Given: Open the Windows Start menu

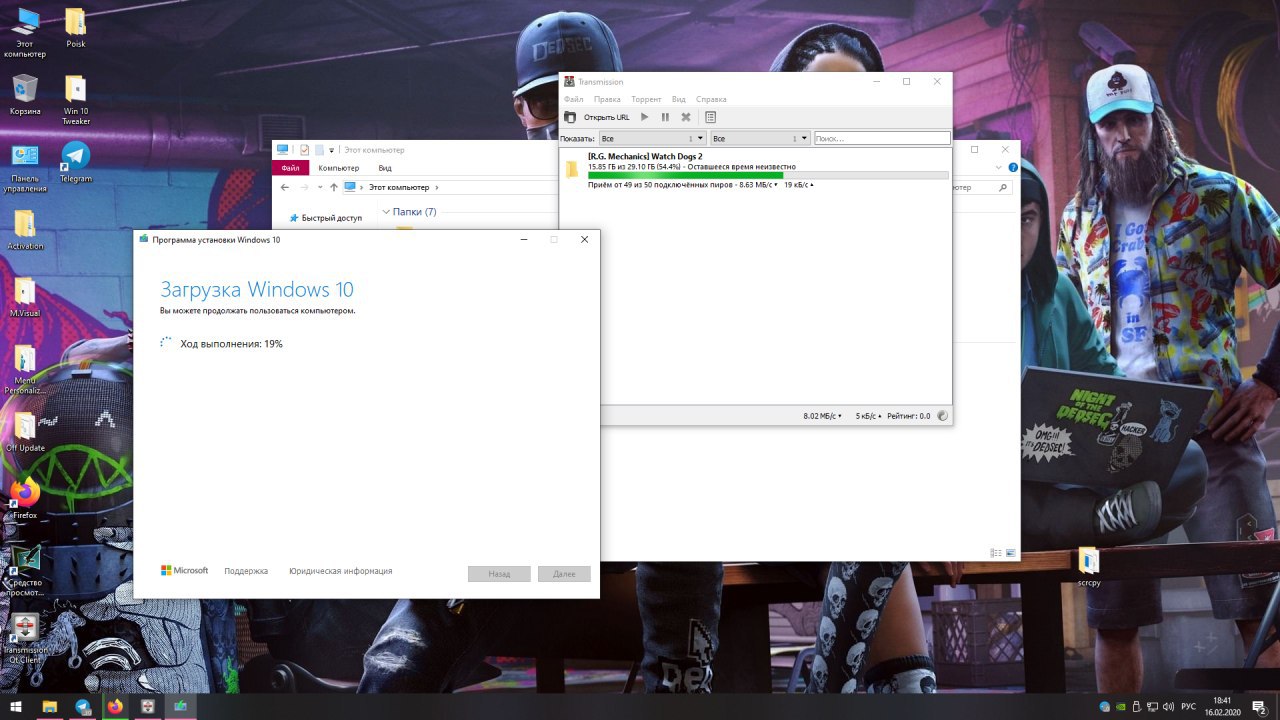Looking at the screenshot, I should pyautogui.click(x=16, y=706).
